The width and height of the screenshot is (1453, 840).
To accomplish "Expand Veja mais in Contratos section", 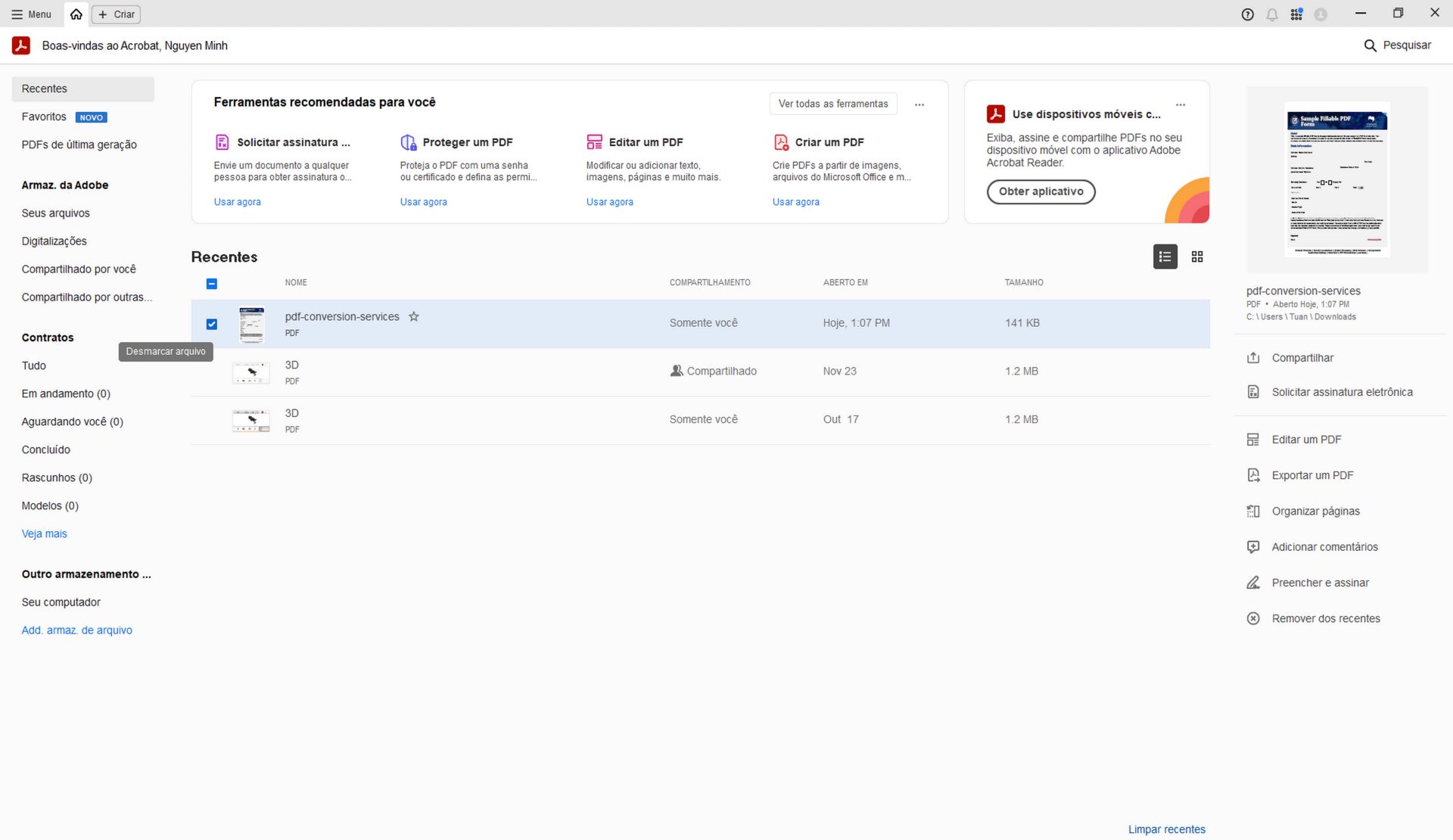I will pyautogui.click(x=44, y=534).
